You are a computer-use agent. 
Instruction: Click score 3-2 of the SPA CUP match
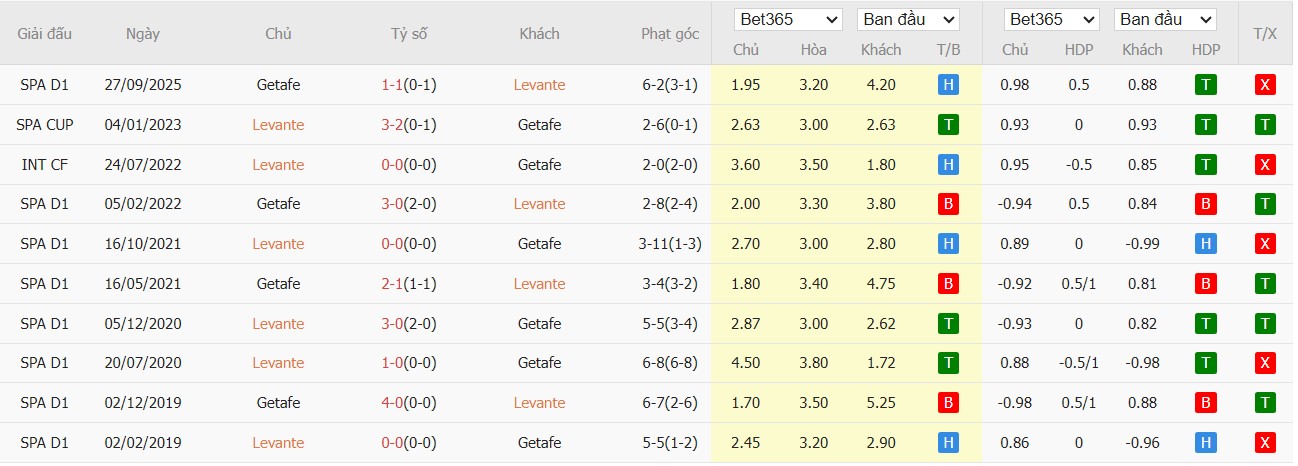click(x=392, y=125)
